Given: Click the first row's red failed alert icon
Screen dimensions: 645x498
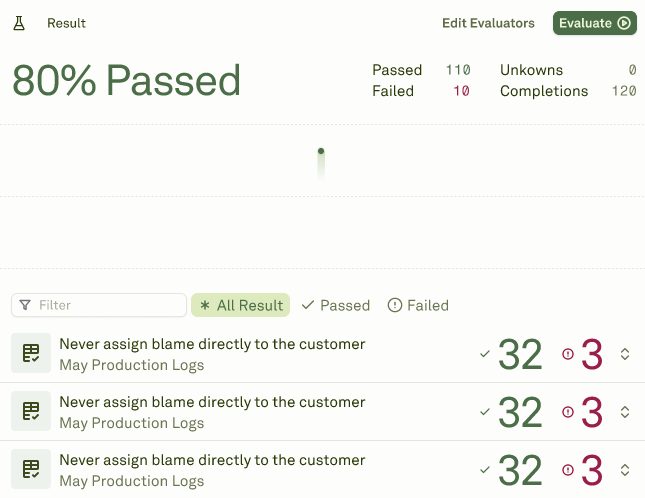Looking at the screenshot, I should pos(568,354).
